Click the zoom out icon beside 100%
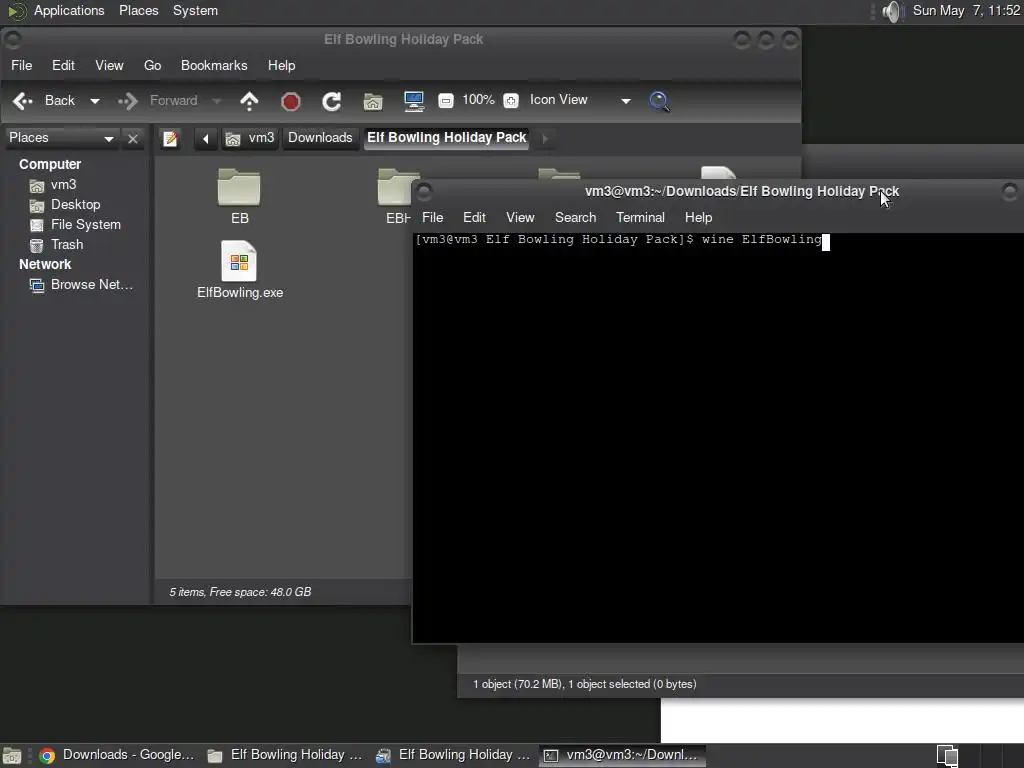Viewport: 1024px width, 768px height. click(x=446, y=101)
